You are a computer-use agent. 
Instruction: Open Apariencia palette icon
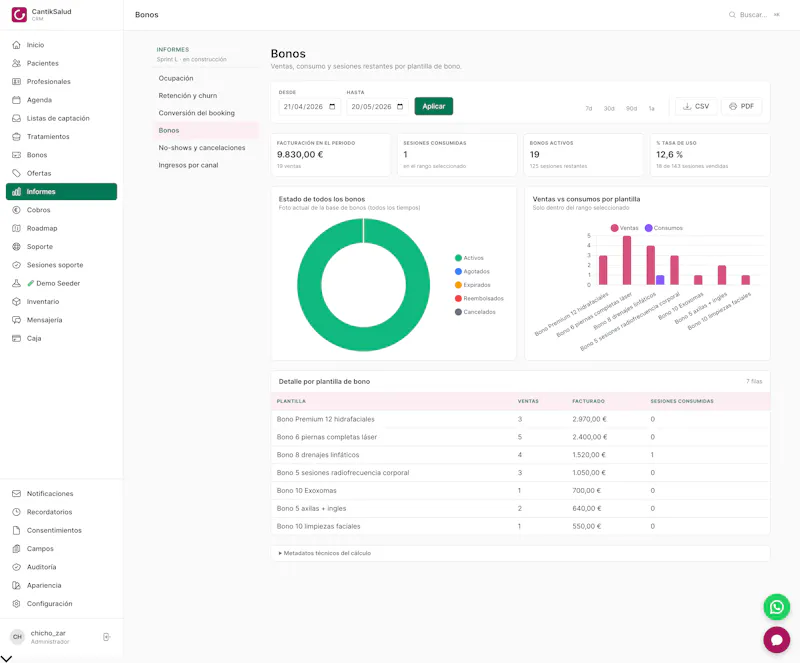16,585
